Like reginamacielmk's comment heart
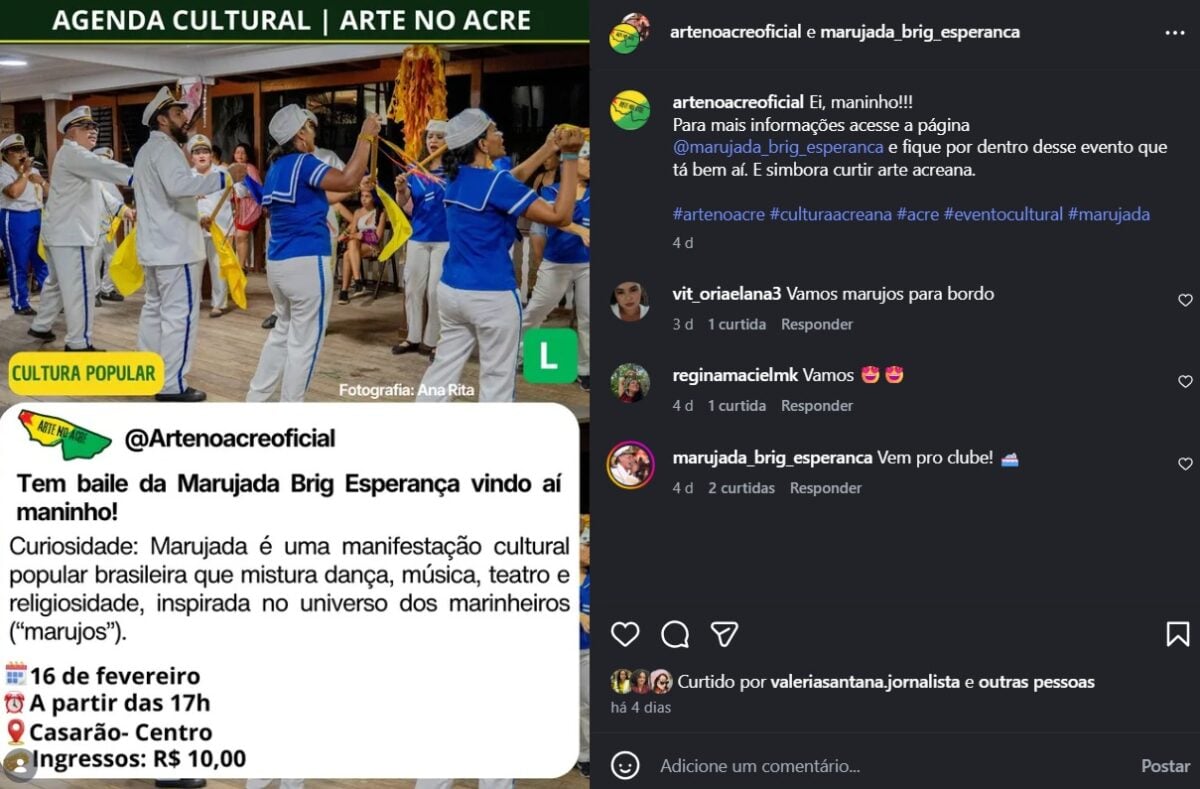The image size is (1200, 789). (1185, 381)
